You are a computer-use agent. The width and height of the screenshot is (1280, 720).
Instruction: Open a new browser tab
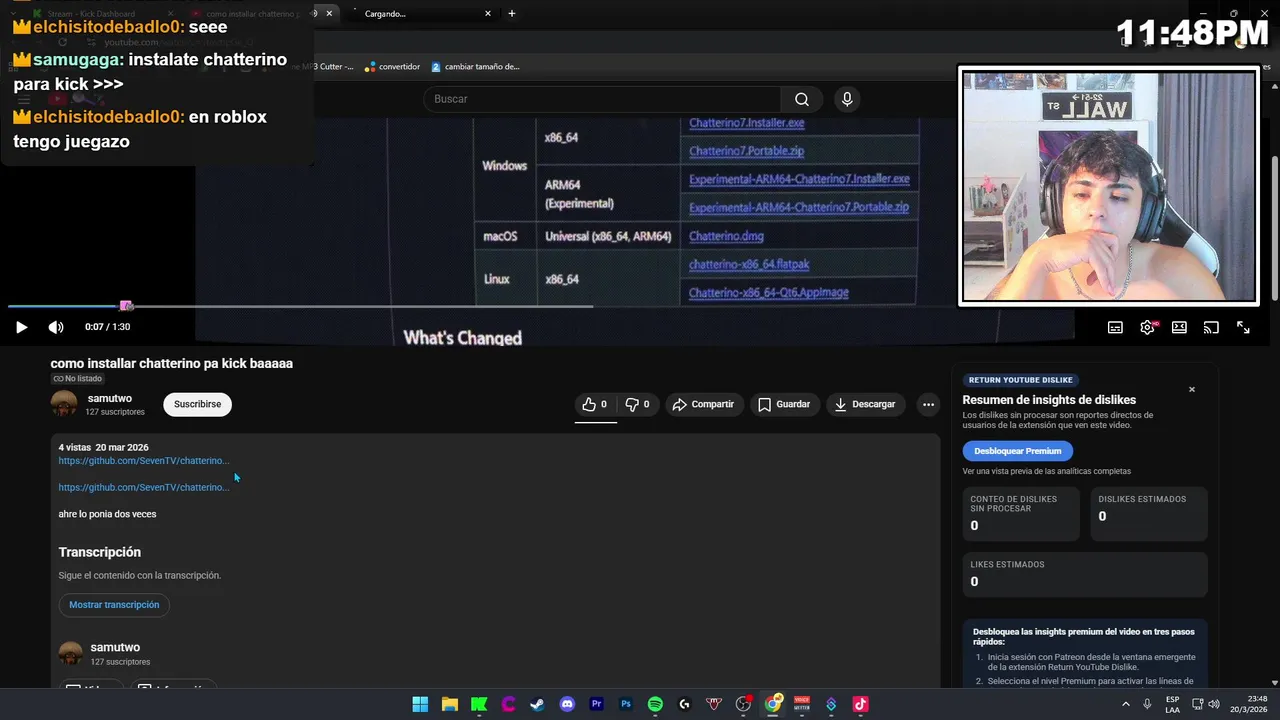pos(512,14)
